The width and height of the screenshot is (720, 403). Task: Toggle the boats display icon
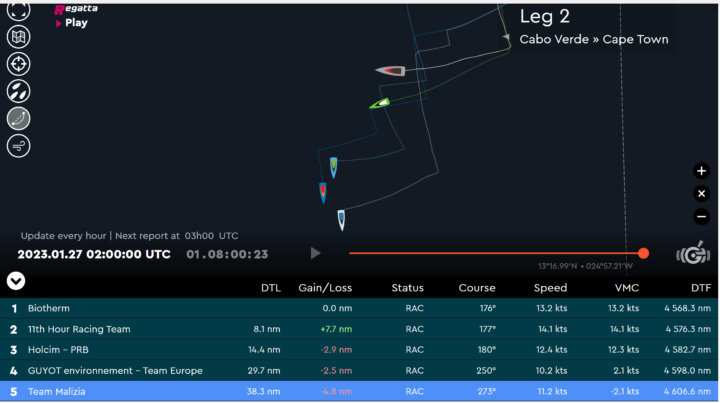click(x=18, y=91)
